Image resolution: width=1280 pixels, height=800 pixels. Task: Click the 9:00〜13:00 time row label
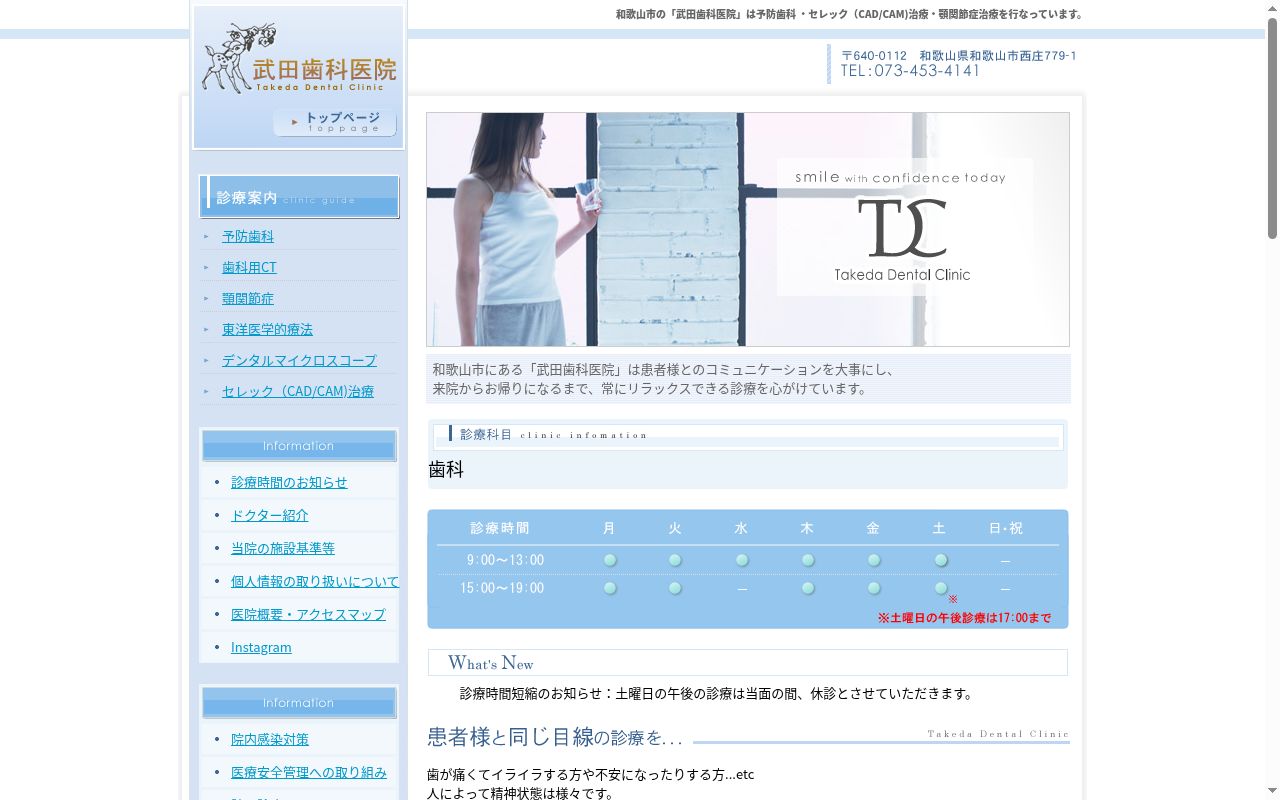505,560
